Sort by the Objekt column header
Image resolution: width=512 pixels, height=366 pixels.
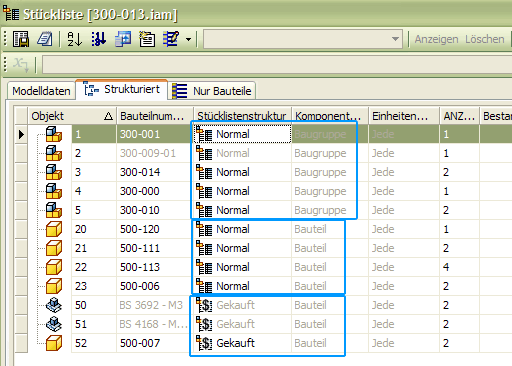pyautogui.click(x=72, y=116)
